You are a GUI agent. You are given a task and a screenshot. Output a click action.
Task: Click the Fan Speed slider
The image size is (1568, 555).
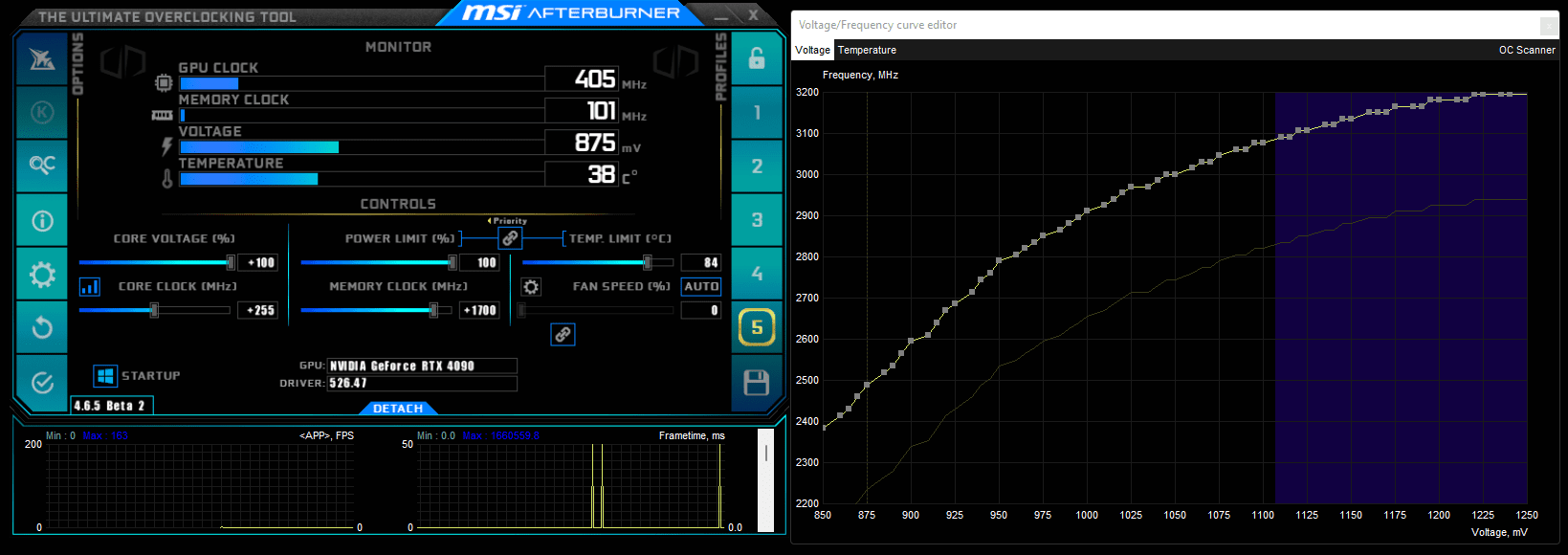[x=597, y=310]
